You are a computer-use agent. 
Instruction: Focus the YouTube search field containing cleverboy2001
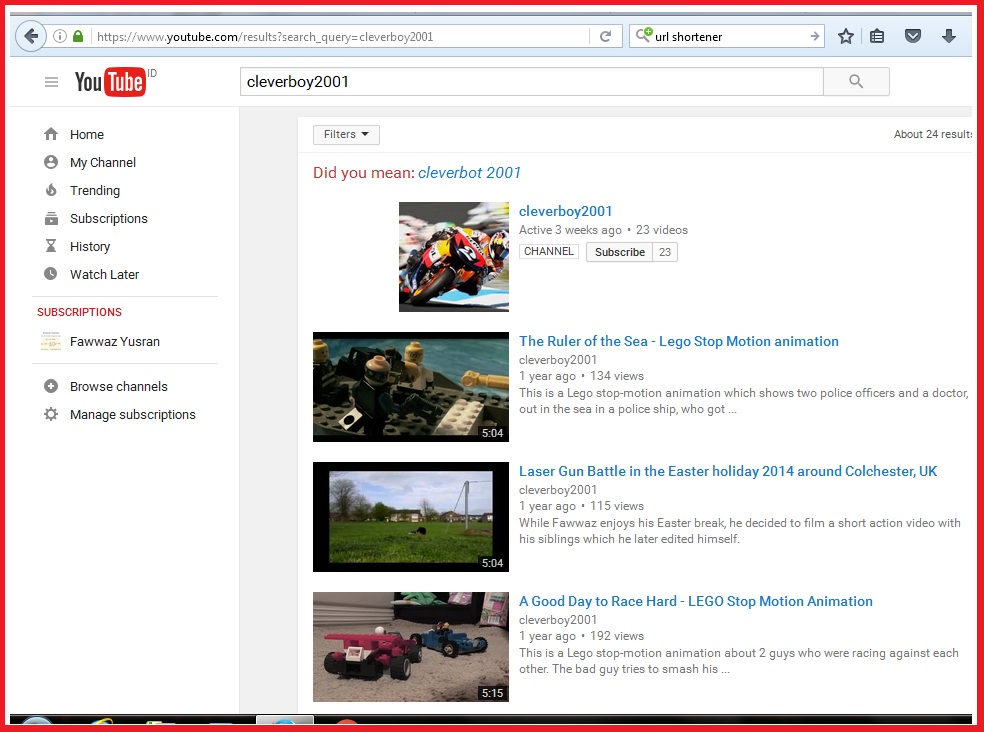click(x=531, y=82)
